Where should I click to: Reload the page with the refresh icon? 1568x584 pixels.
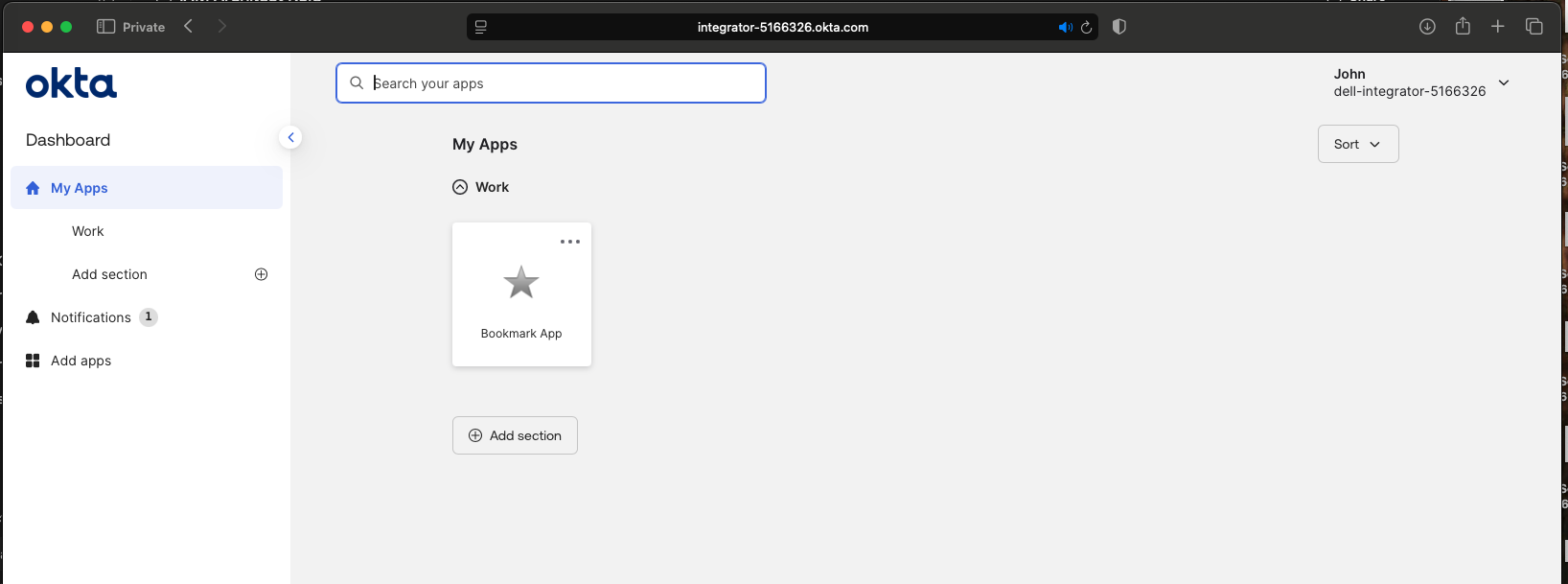point(1087,27)
